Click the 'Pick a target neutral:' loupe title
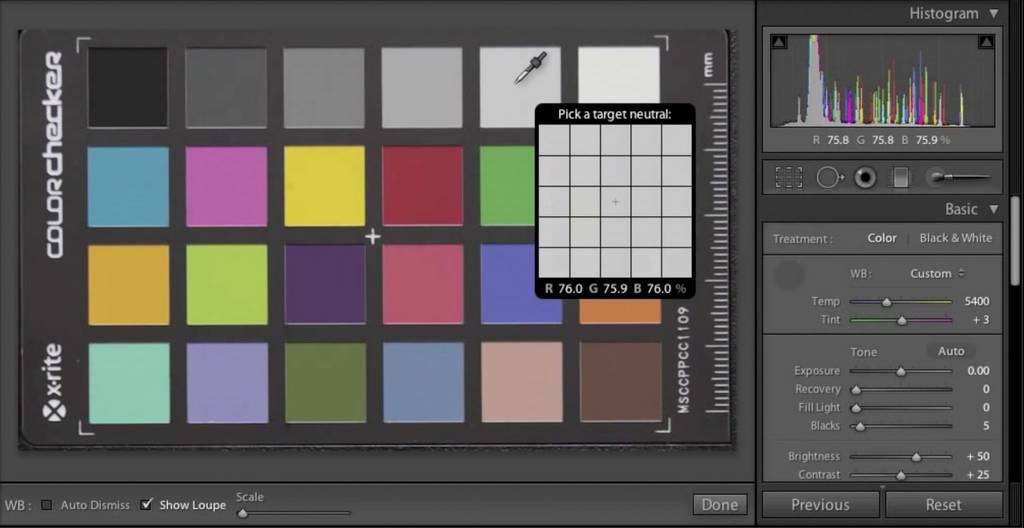Image resolution: width=1024 pixels, height=528 pixels. pos(615,114)
